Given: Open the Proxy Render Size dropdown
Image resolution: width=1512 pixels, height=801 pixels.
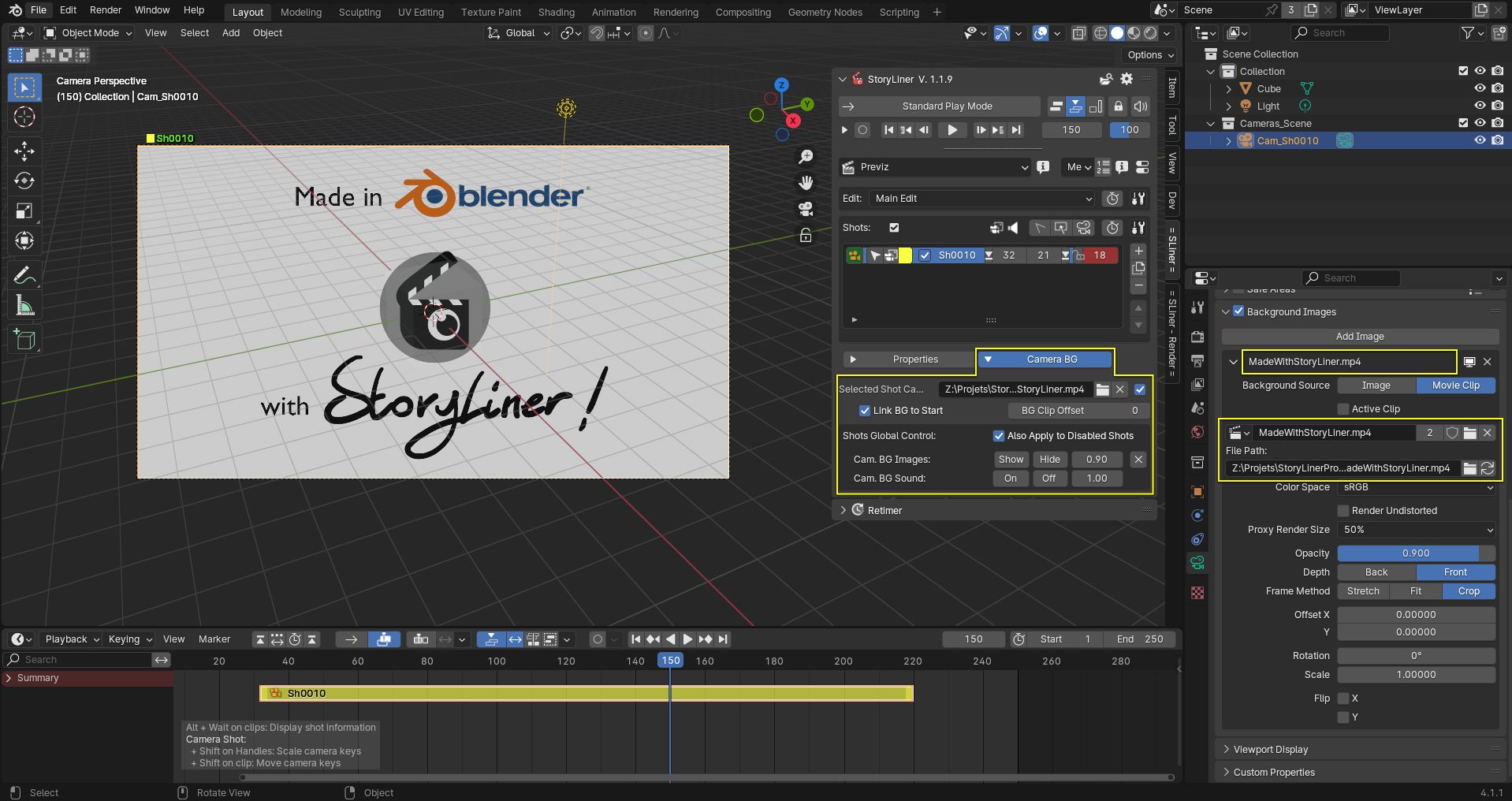Looking at the screenshot, I should tap(1417, 530).
